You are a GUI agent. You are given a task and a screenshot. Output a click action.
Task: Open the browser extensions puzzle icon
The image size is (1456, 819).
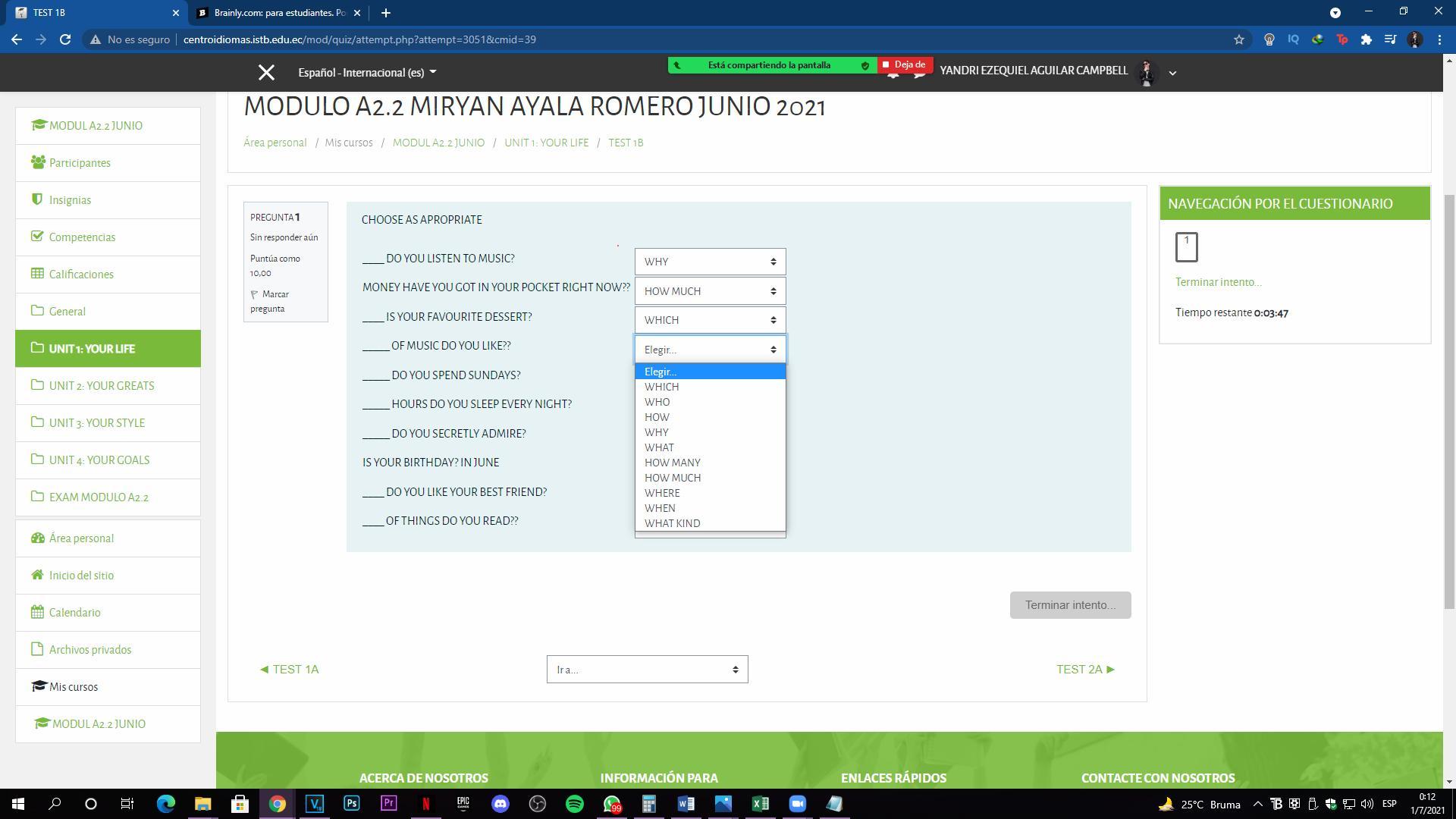tap(1366, 39)
